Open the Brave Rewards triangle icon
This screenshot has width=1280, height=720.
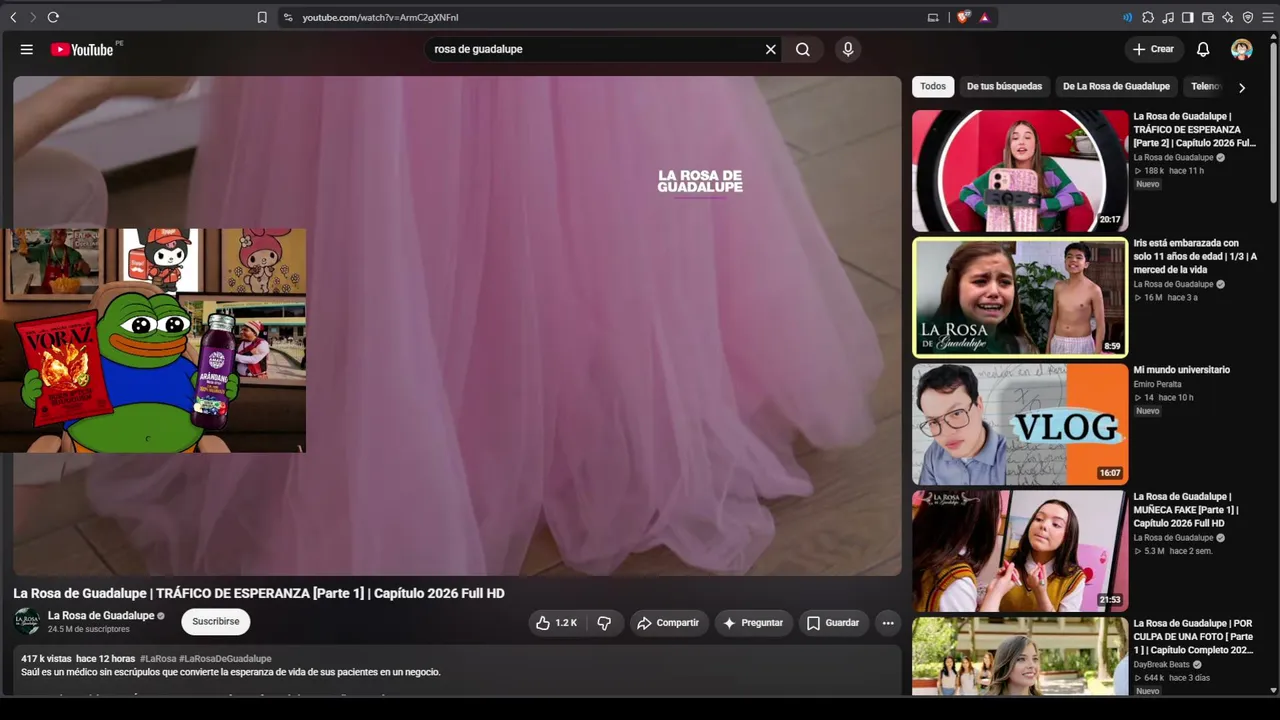point(985,17)
